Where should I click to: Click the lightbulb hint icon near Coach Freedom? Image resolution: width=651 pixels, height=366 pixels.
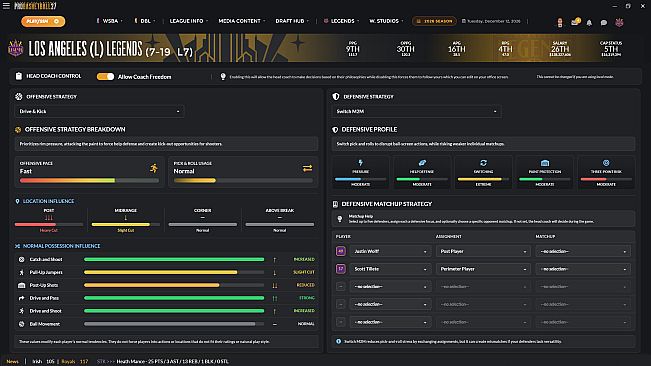point(223,77)
